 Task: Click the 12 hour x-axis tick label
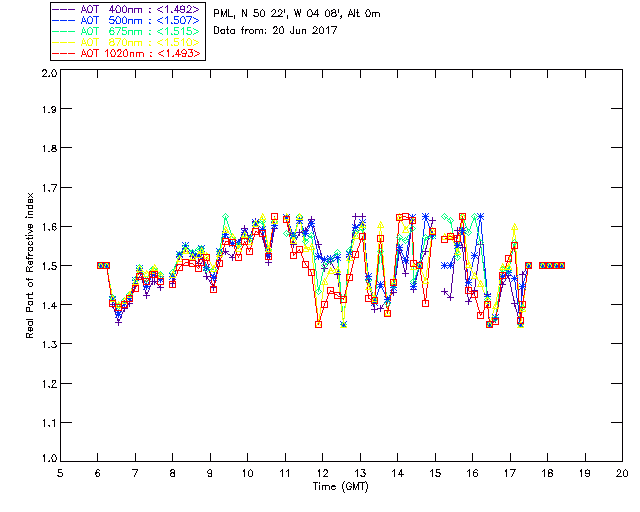[x=322, y=474]
